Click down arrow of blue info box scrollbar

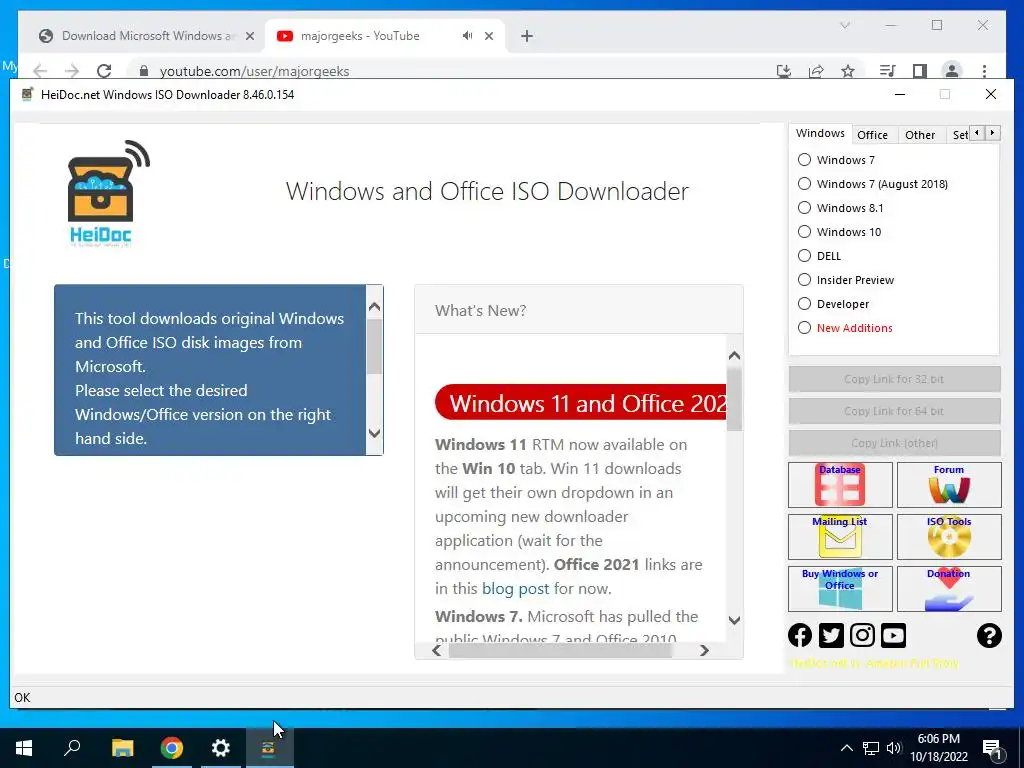374,432
